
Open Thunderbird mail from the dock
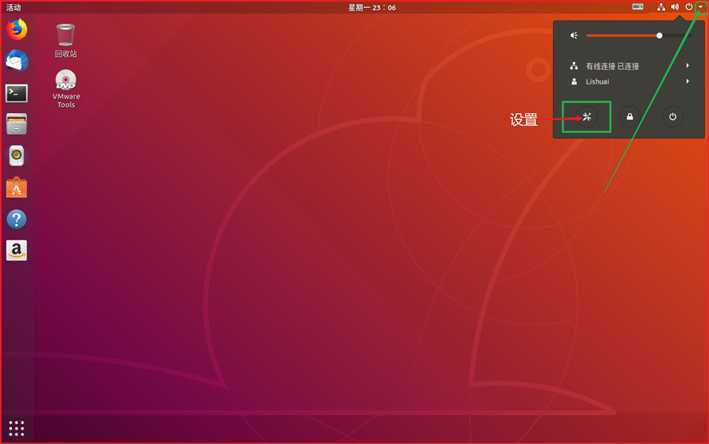pyautogui.click(x=17, y=61)
